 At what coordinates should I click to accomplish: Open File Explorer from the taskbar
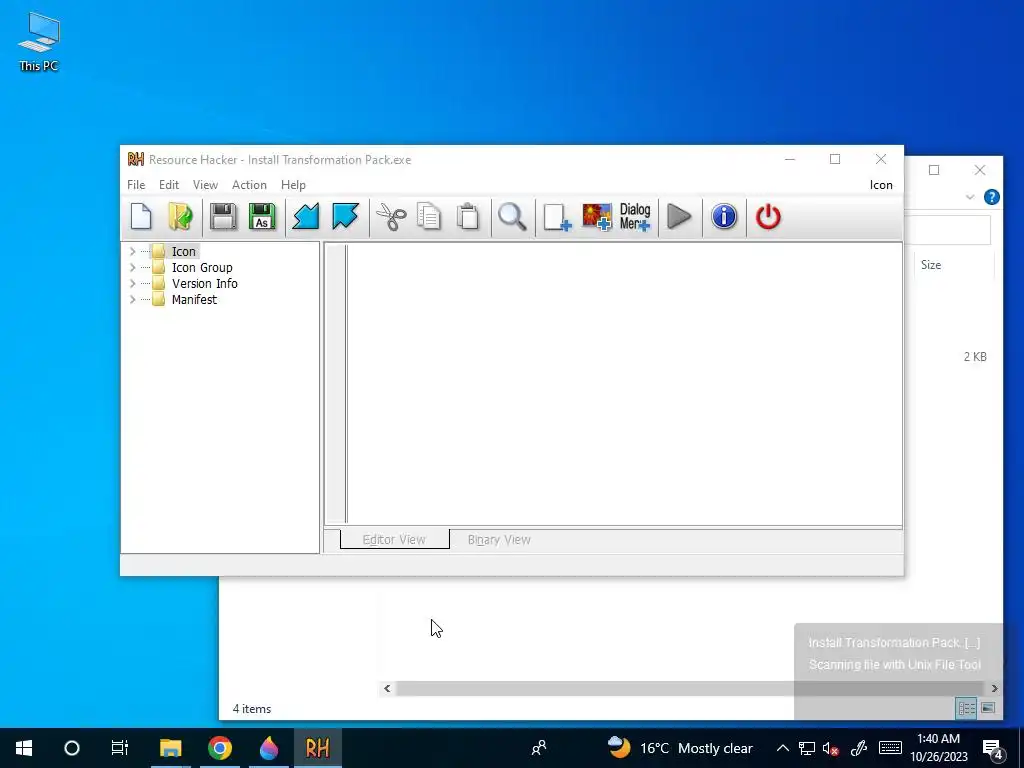170,748
